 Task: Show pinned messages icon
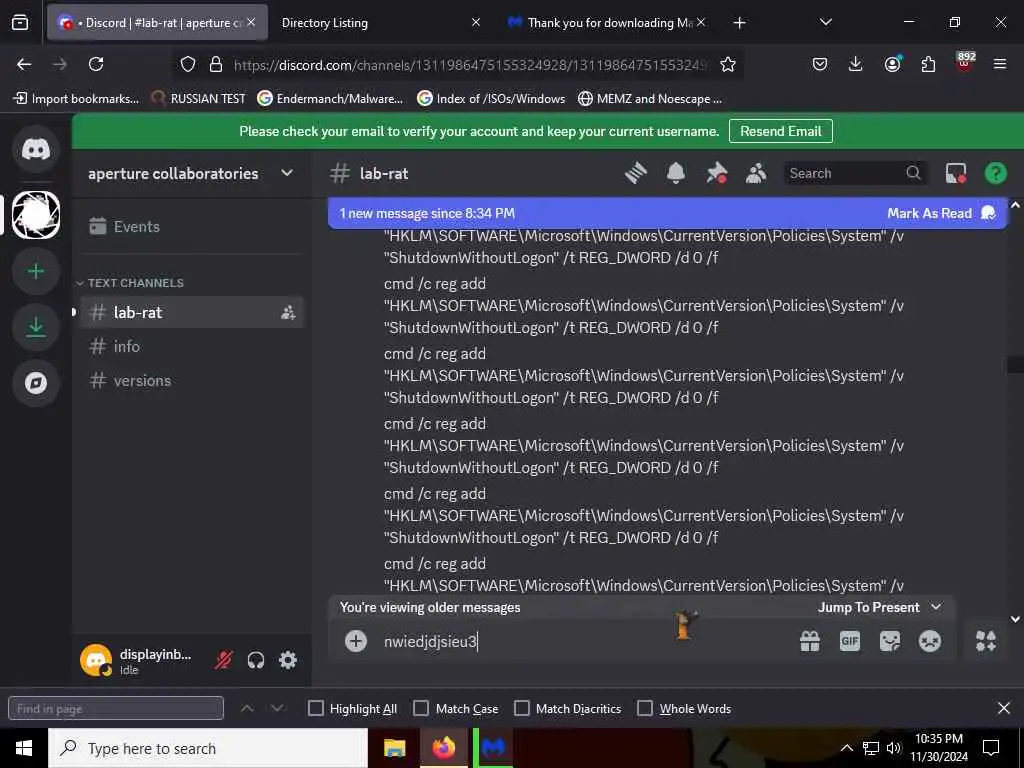716,173
